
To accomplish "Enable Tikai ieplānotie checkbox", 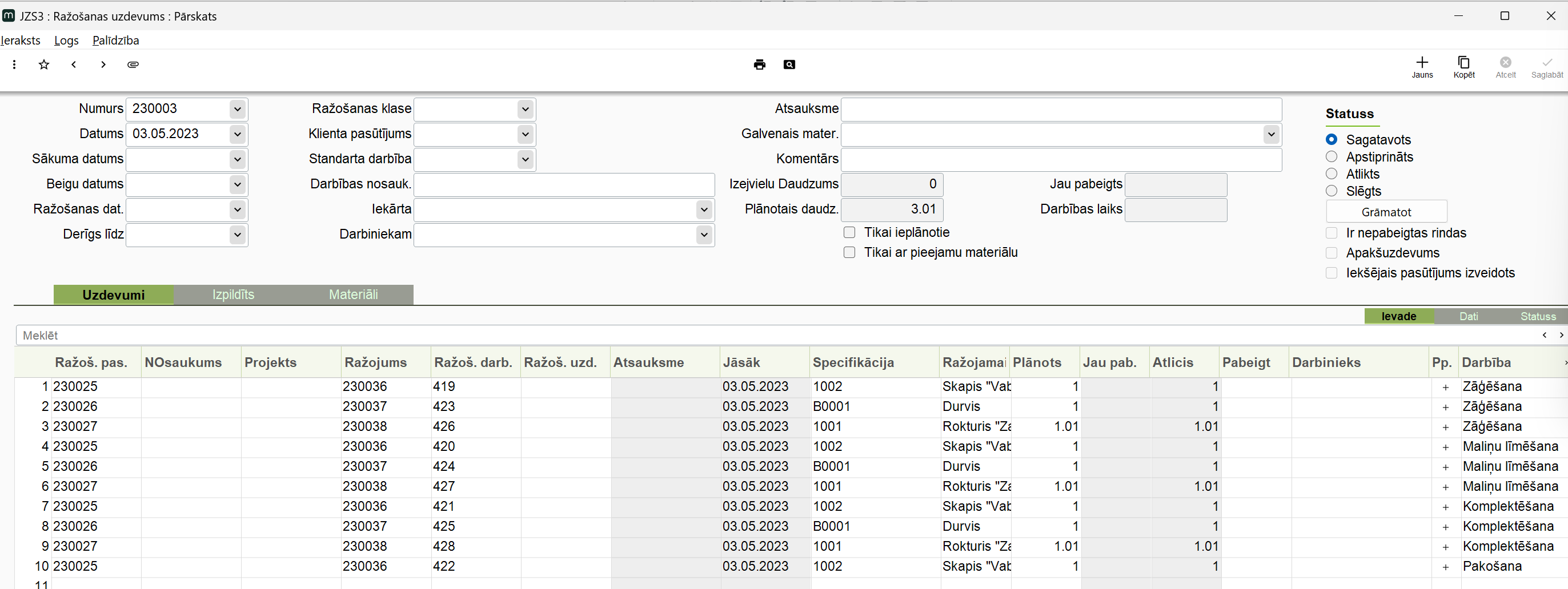I will click(x=849, y=232).
